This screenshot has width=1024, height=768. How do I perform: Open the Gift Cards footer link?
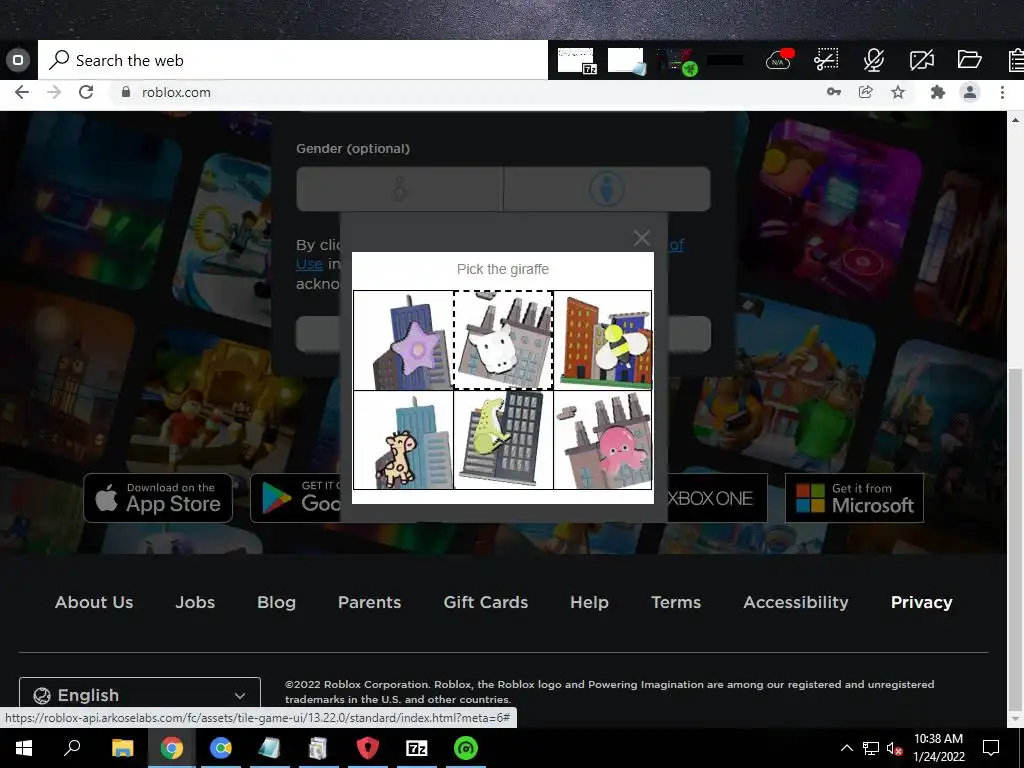pyautogui.click(x=486, y=602)
